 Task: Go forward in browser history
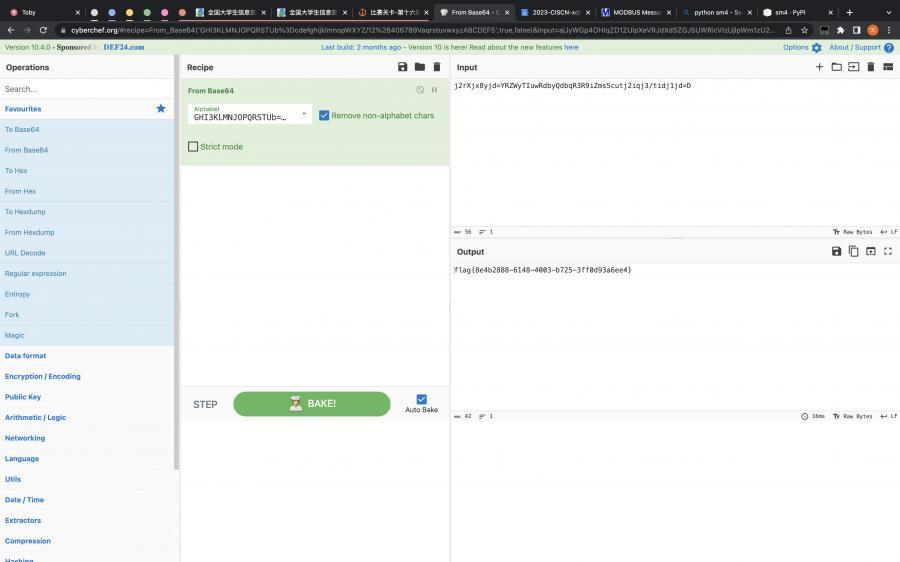(27, 30)
